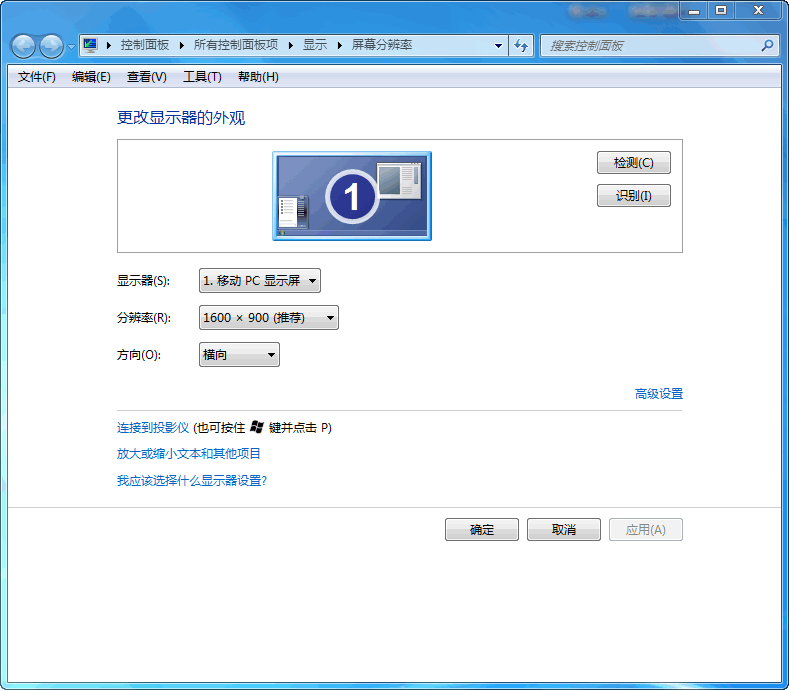Image resolution: width=789 pixels, height=690 pixels.
Task: Click the Back navigation arrow button
Action: (x=23, y=46)
